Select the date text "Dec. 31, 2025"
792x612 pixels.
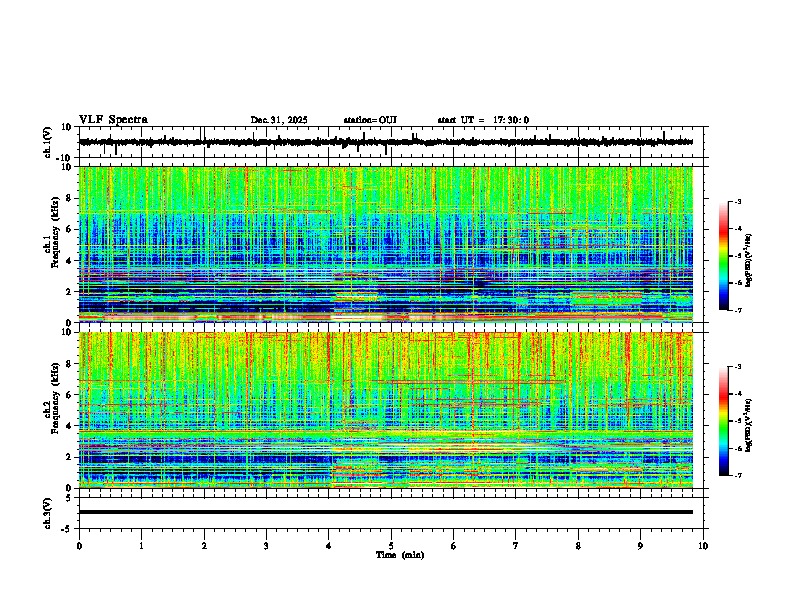pos(279,120)
